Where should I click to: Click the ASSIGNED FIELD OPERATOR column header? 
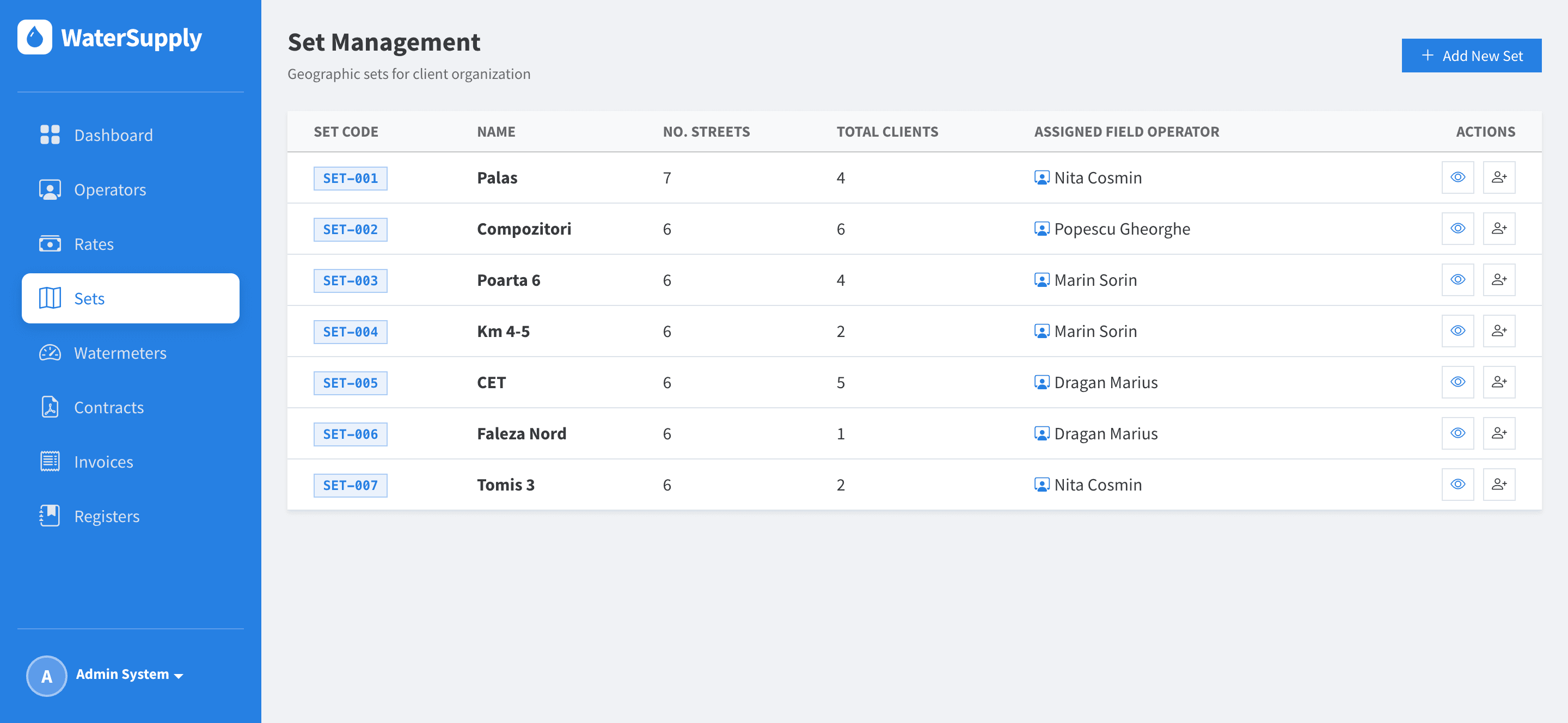click(1126, 131)
